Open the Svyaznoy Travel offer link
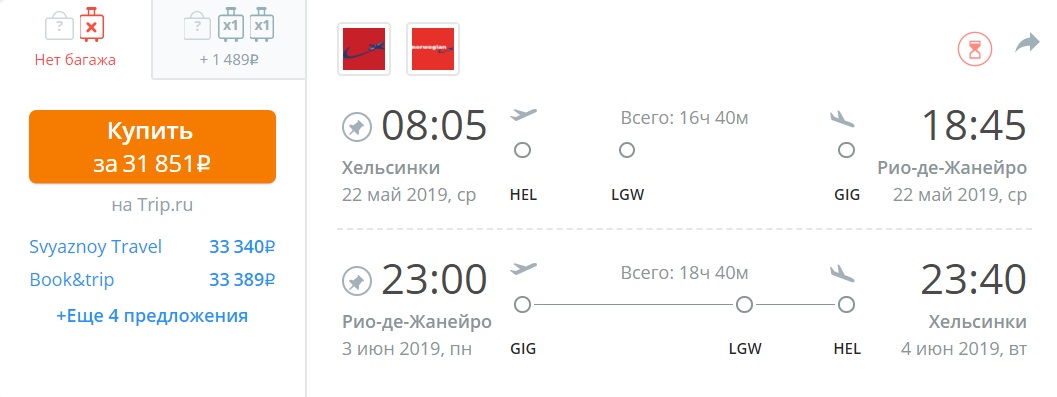Image resolution: width=1057 pixels, height=397 pixels. click(x=96, y=247)
